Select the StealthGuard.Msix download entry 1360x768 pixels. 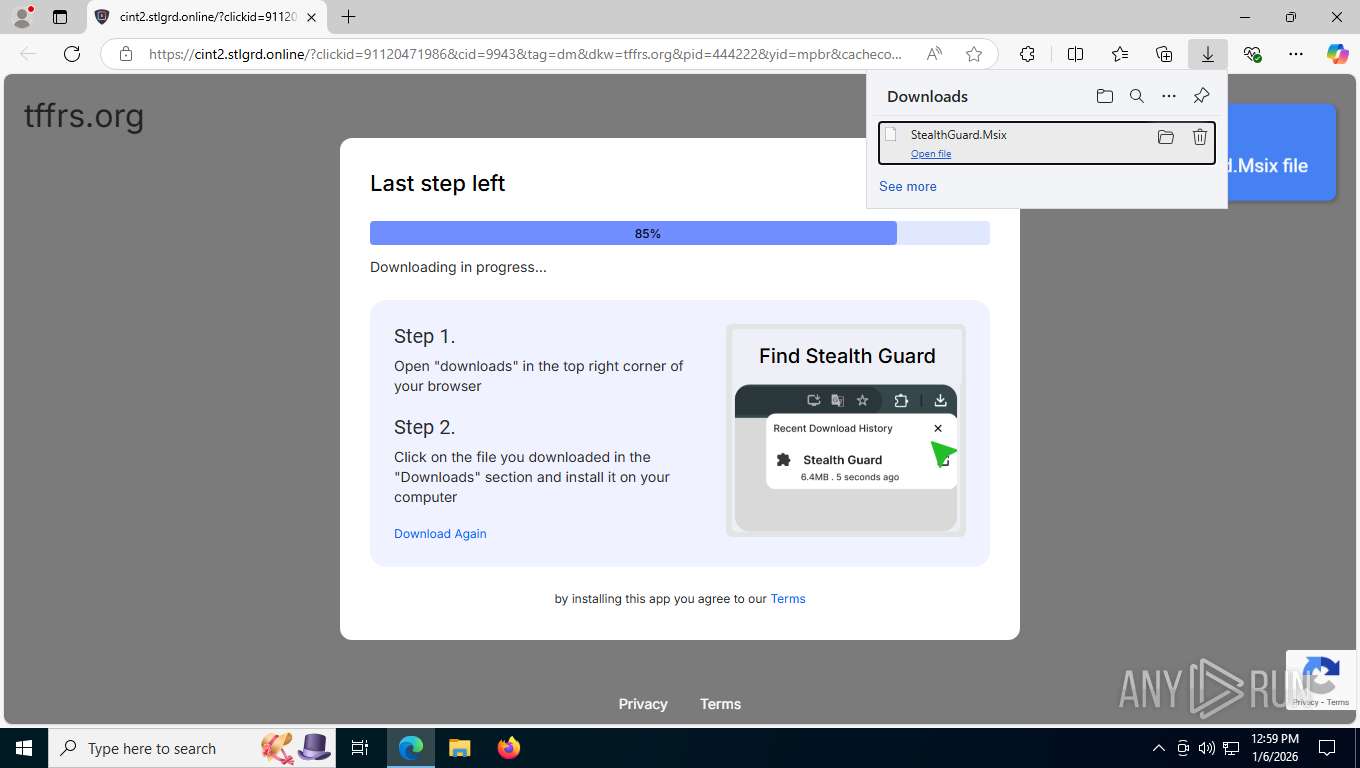click(1046, 143)
